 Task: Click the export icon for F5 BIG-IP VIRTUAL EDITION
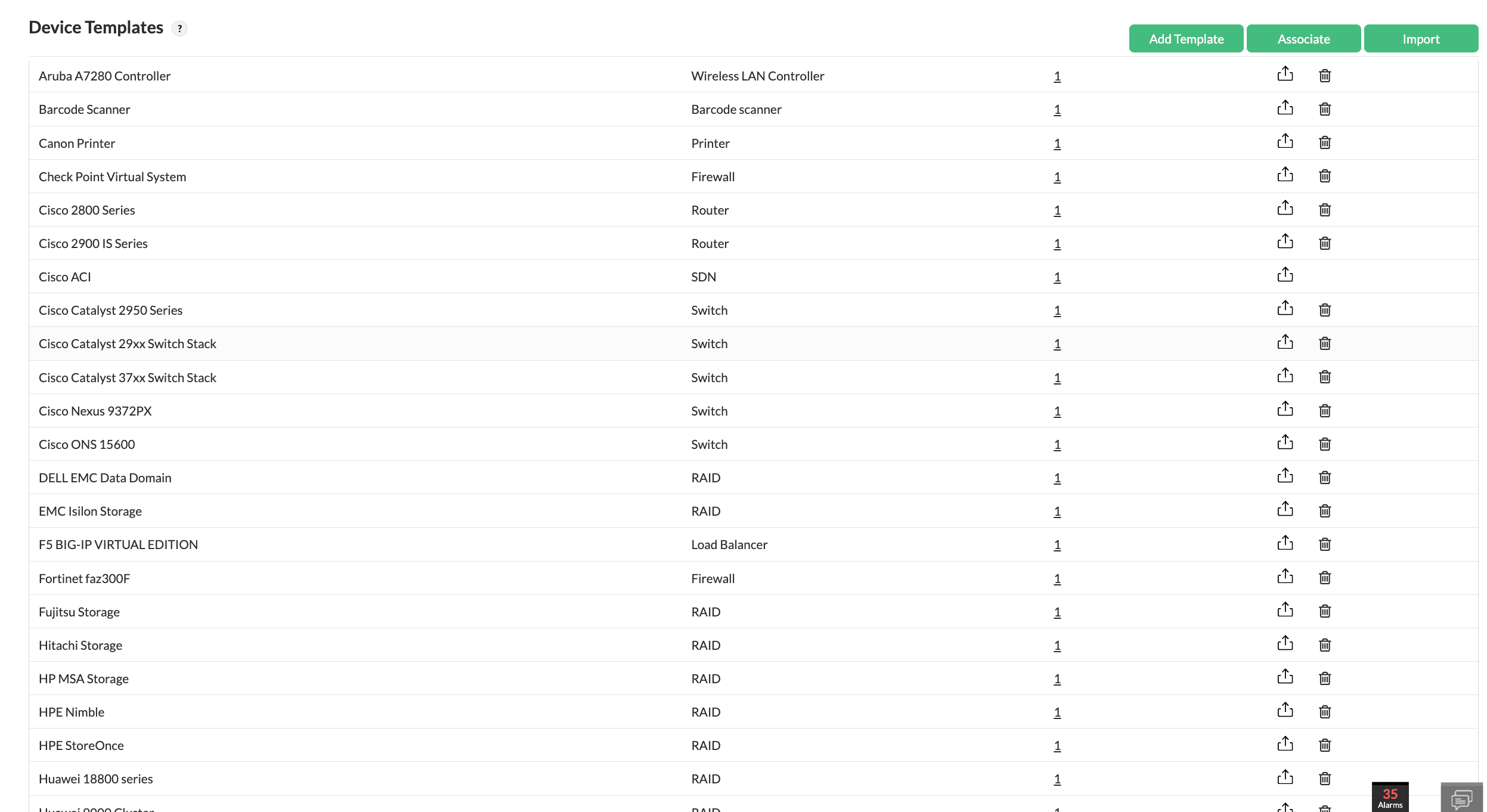click(x=1285, y=544)
